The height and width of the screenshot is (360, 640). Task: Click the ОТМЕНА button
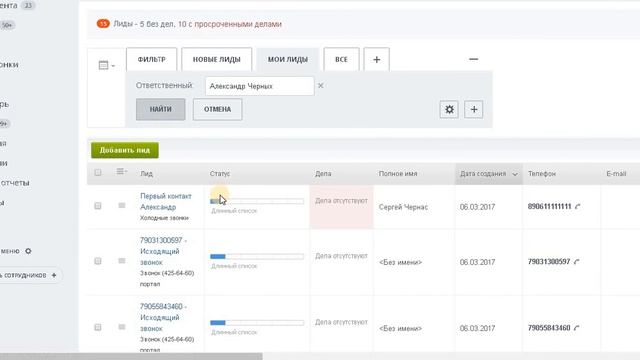coord(218,109)
